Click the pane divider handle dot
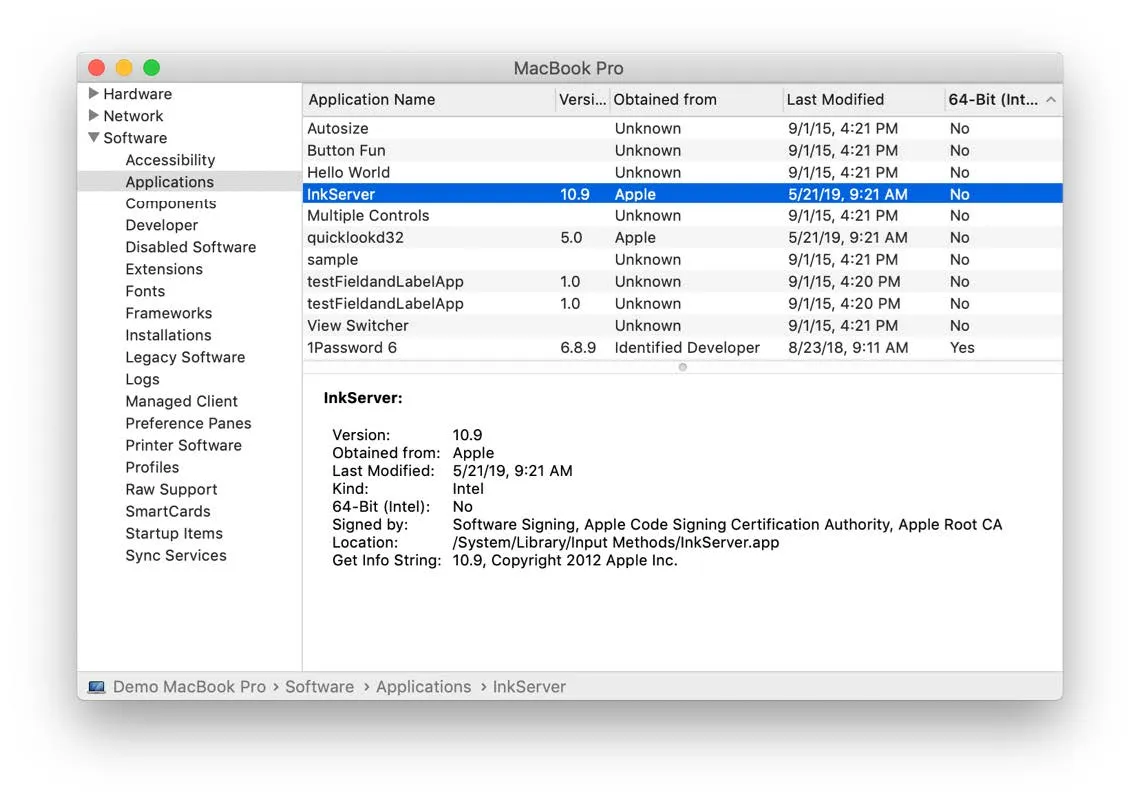This screenshot has height=802, width=1139. [x=682, y=367]
